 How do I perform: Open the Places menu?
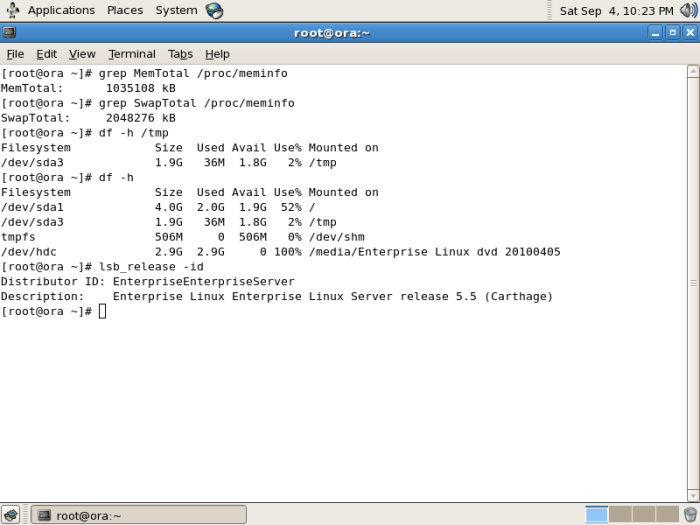click(125, 10)
